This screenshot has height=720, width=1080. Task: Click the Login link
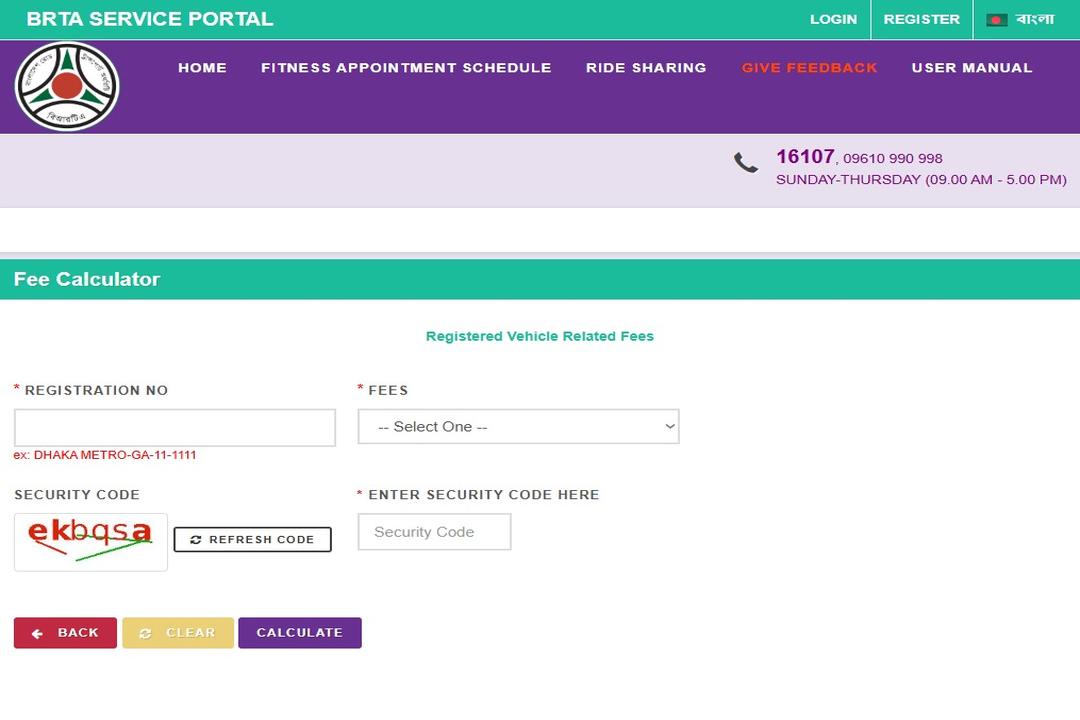pyautogui.click(x=833, y=20)
